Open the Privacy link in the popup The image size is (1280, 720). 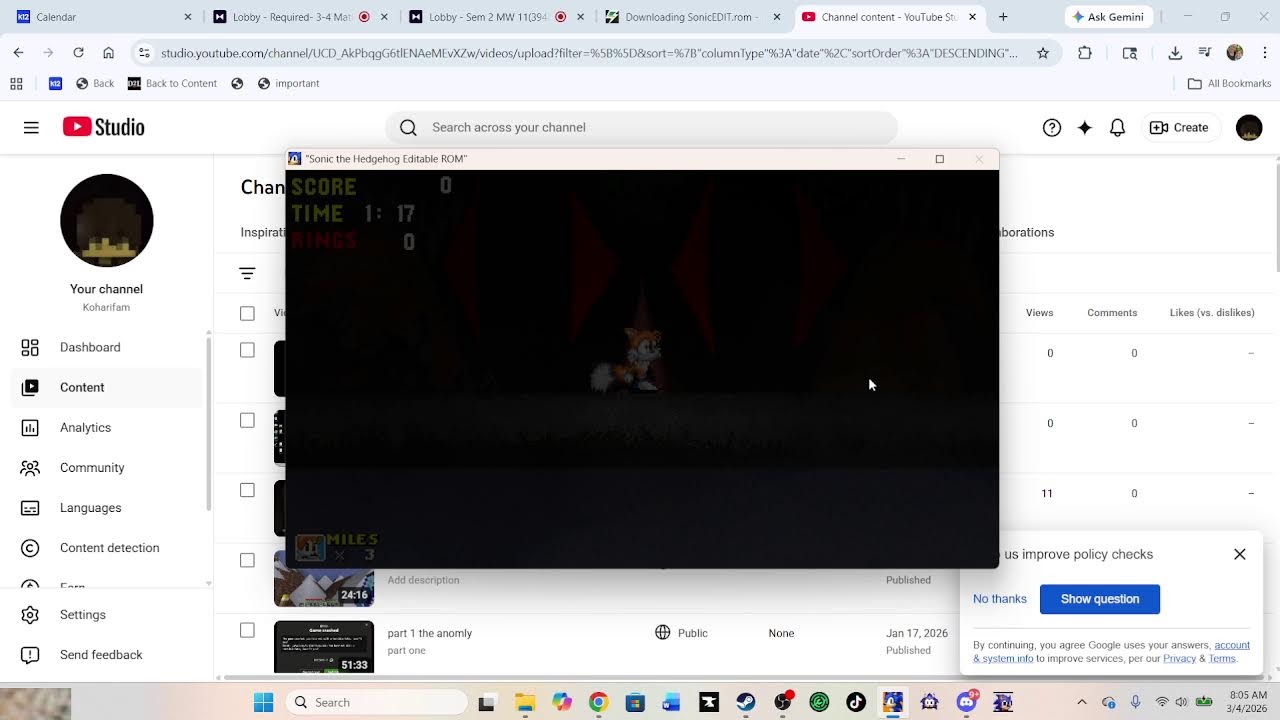coord(1179,658)
